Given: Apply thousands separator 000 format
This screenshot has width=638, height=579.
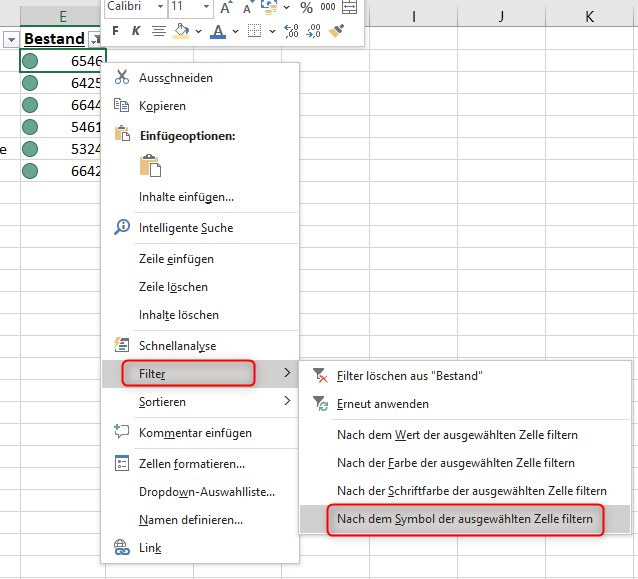Looking at the screenshot, I should [x=328, y=7].
